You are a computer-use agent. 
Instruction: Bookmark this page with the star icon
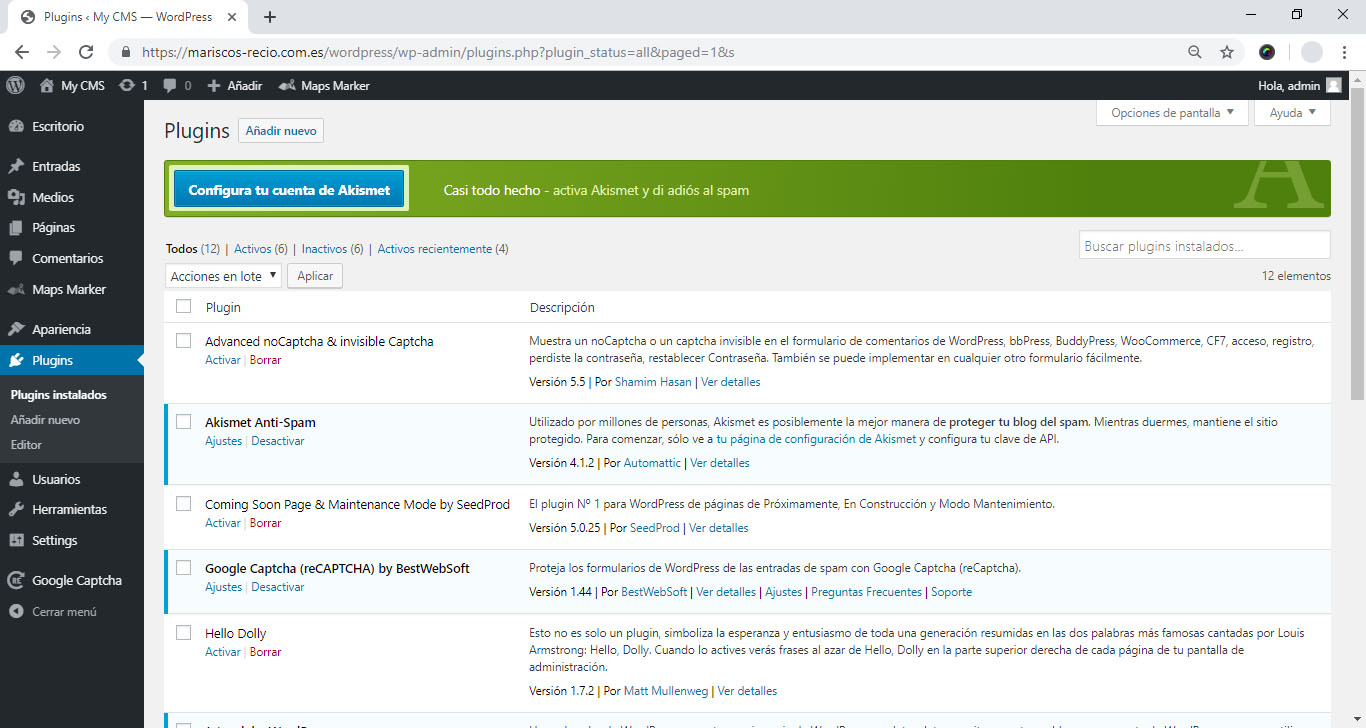[1227, 52]
